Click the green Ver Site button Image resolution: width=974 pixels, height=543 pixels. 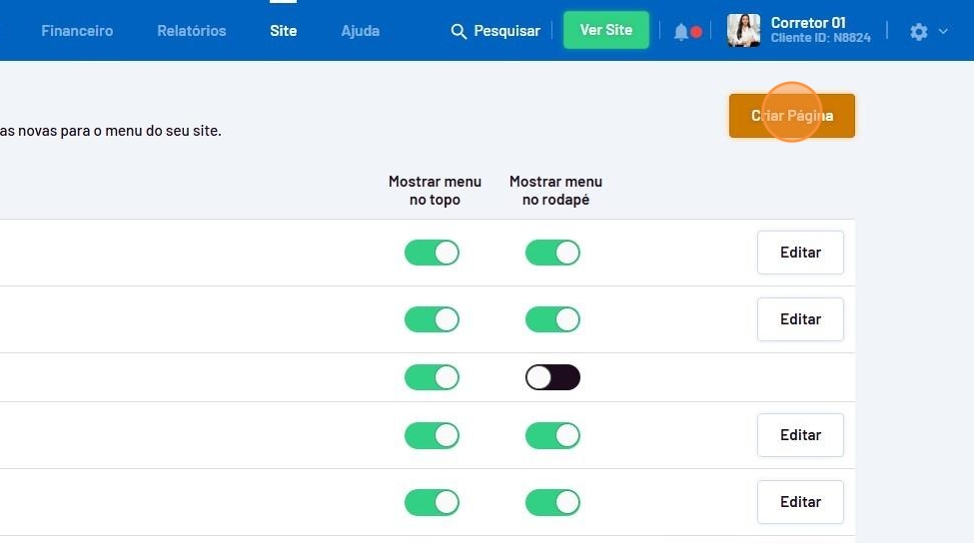click(x=606, y=30)
